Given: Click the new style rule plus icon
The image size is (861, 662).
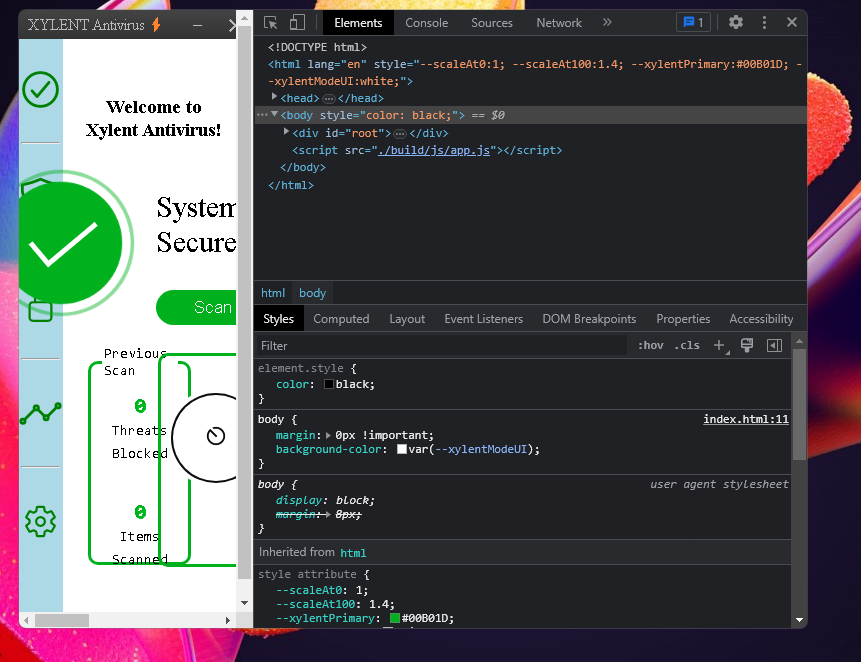Looking at the screenshot, I should coord(718,345).
